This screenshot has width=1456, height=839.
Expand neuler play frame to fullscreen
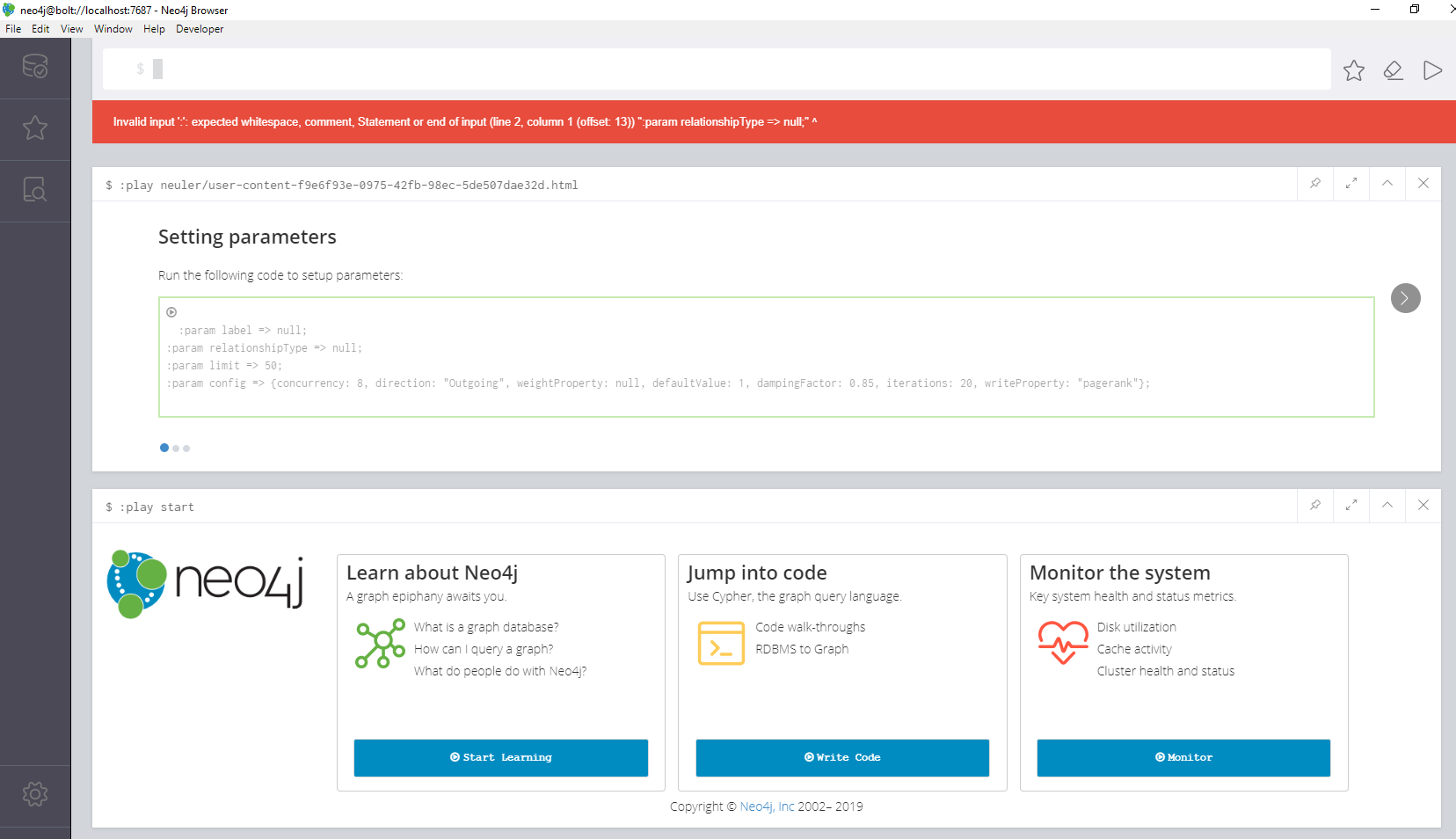[x=1351, y=184]
